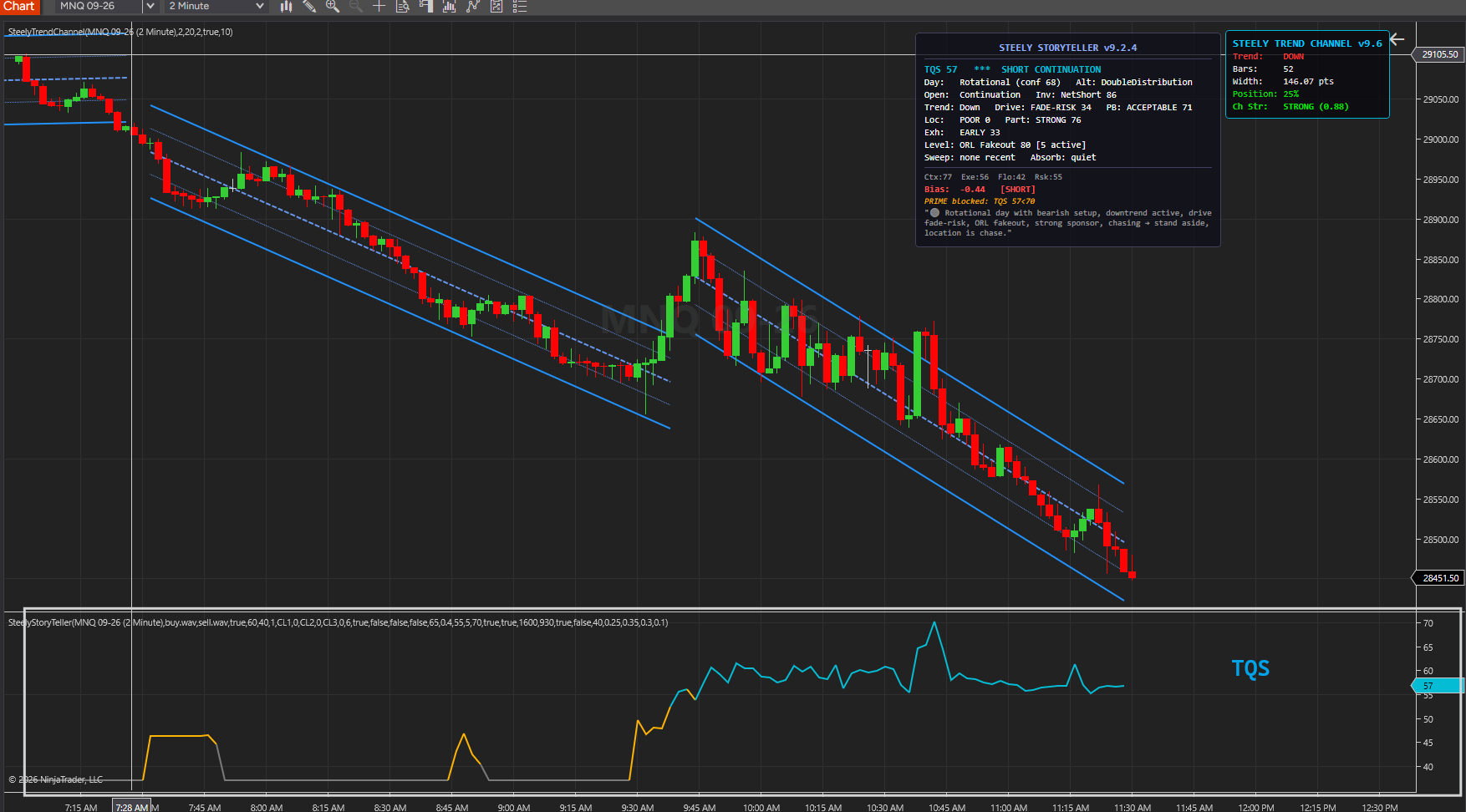The width and height of the screenshot is (1466, 812).
Task: Activate the crosshair cursor icon
Action: (379, 7)
